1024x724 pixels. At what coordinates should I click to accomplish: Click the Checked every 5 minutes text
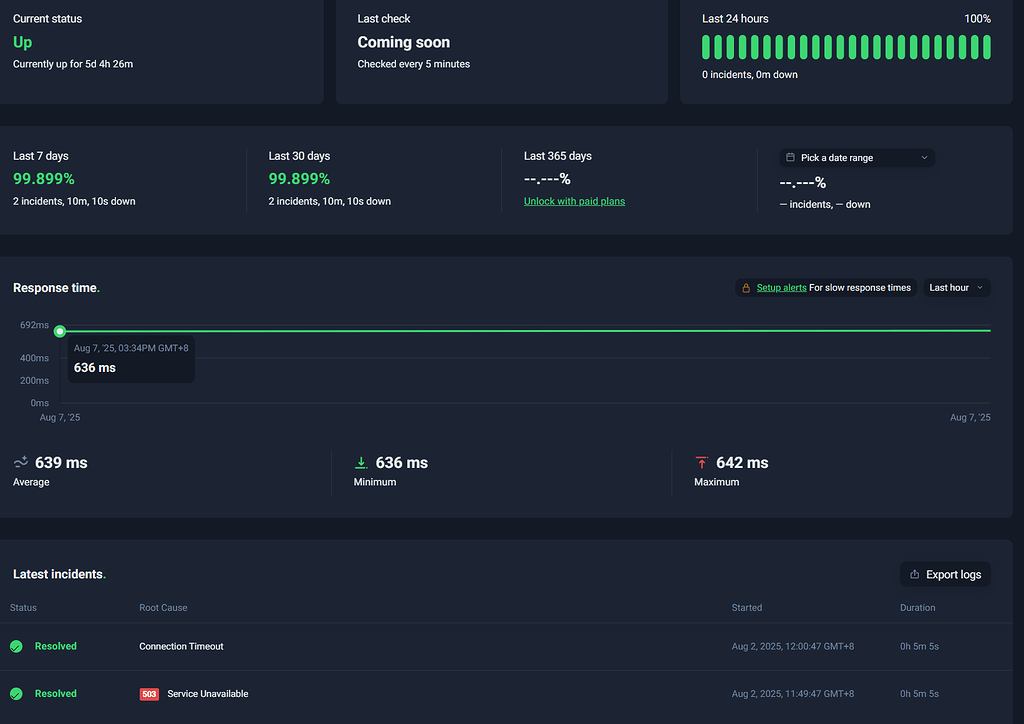[x=413, y=64]
